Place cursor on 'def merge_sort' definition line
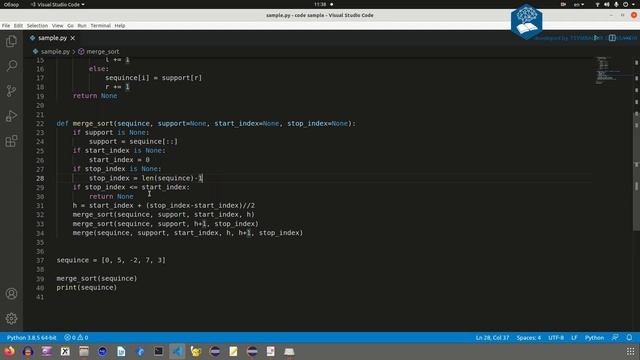Image resolution: width=640 pixels, height=360 pixels. (x=206, y=123)
